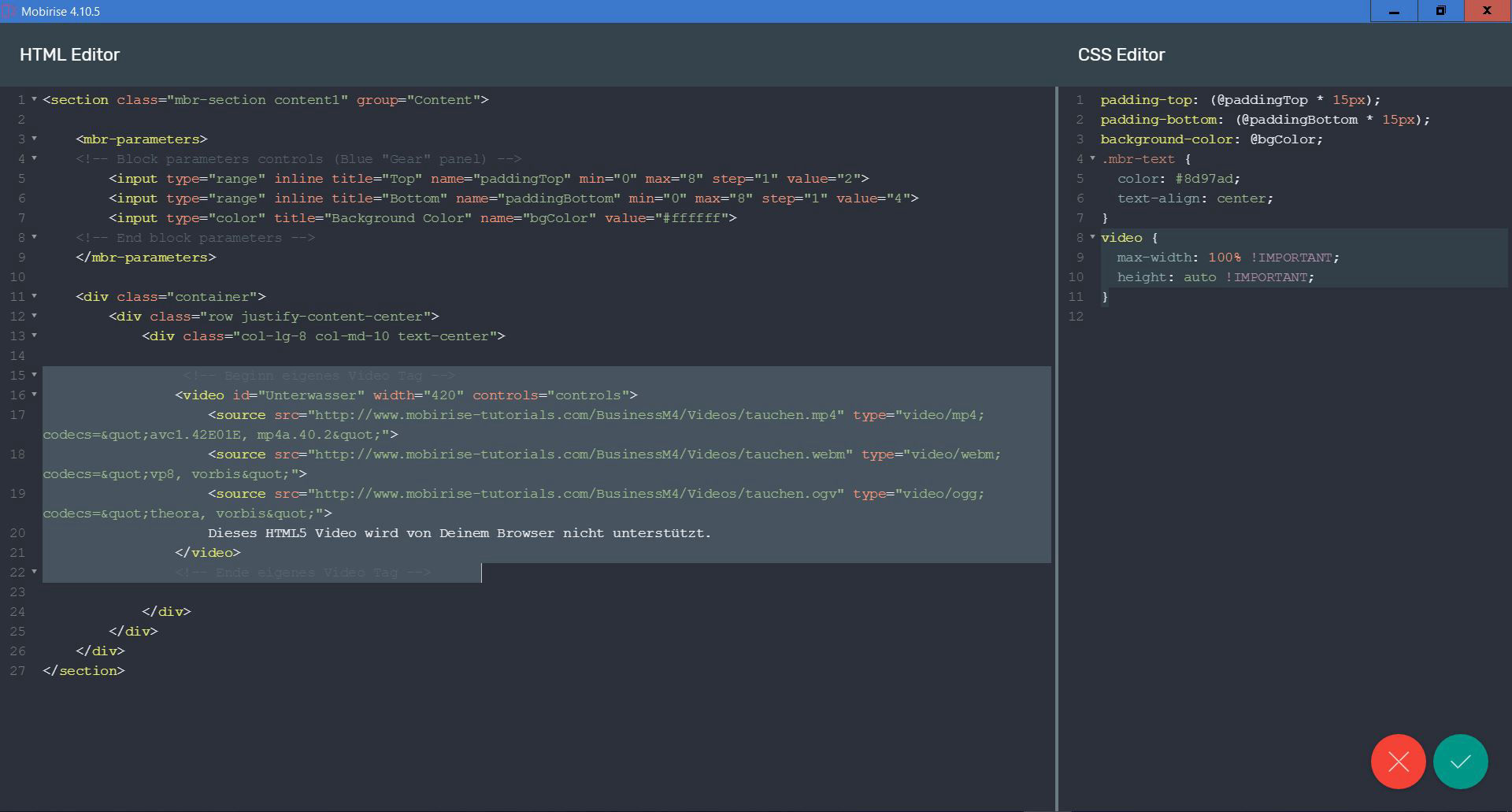Fold the mbr-parameters block at line 3
The image size is (1512, 812).
coord(34,139)
